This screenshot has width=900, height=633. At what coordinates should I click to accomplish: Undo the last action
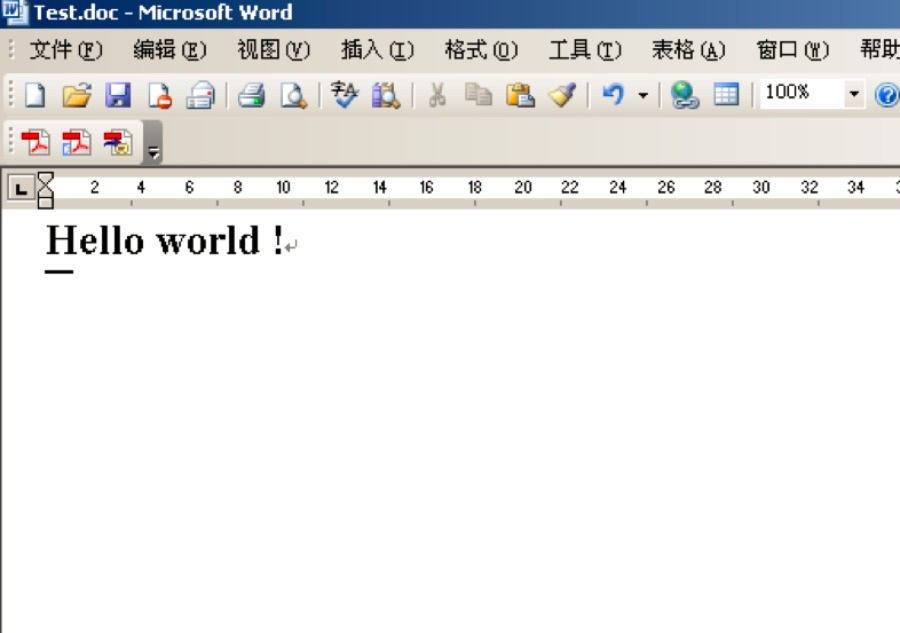[613, 94]
